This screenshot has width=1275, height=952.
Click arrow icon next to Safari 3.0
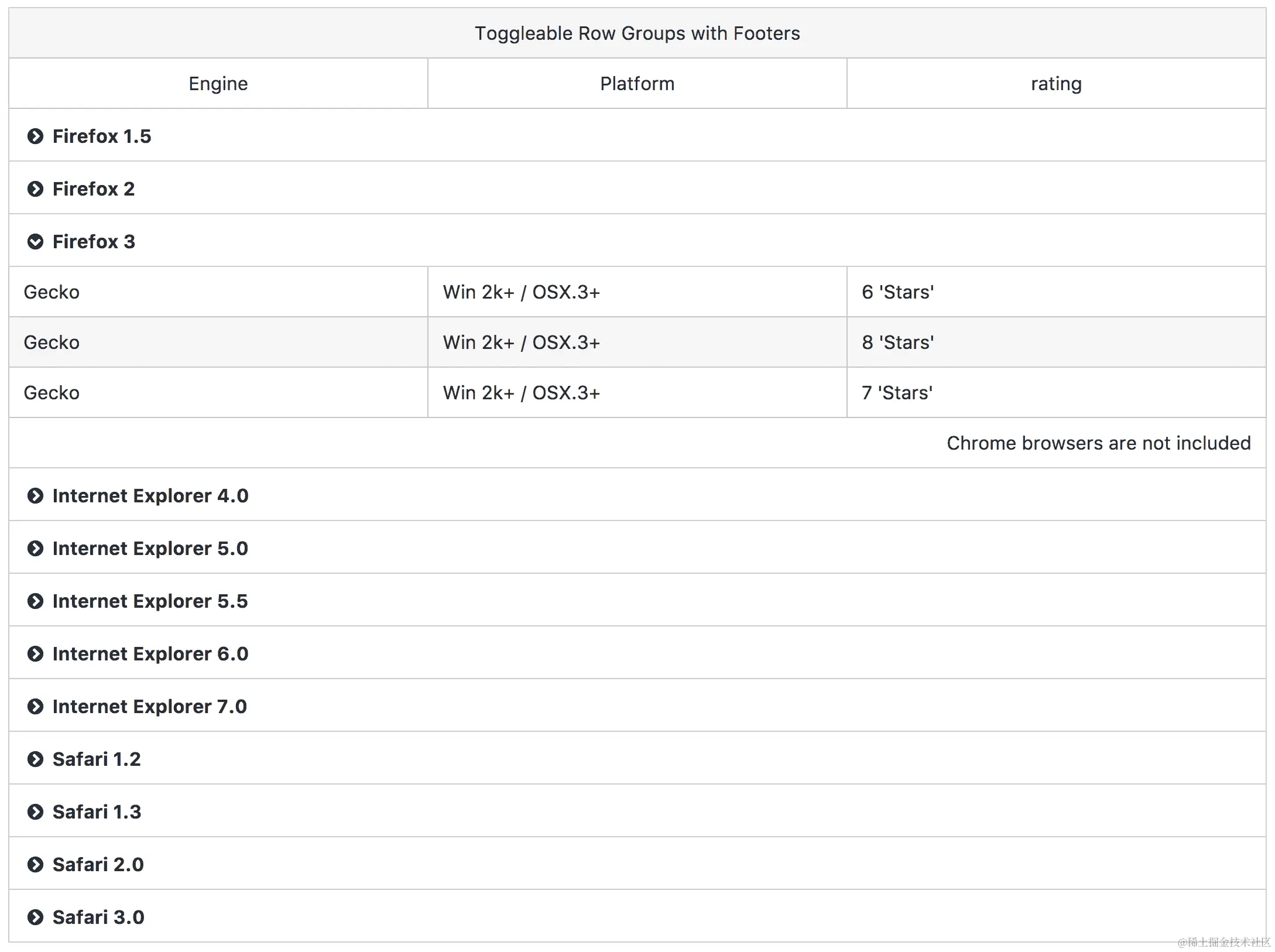point(35,917)
